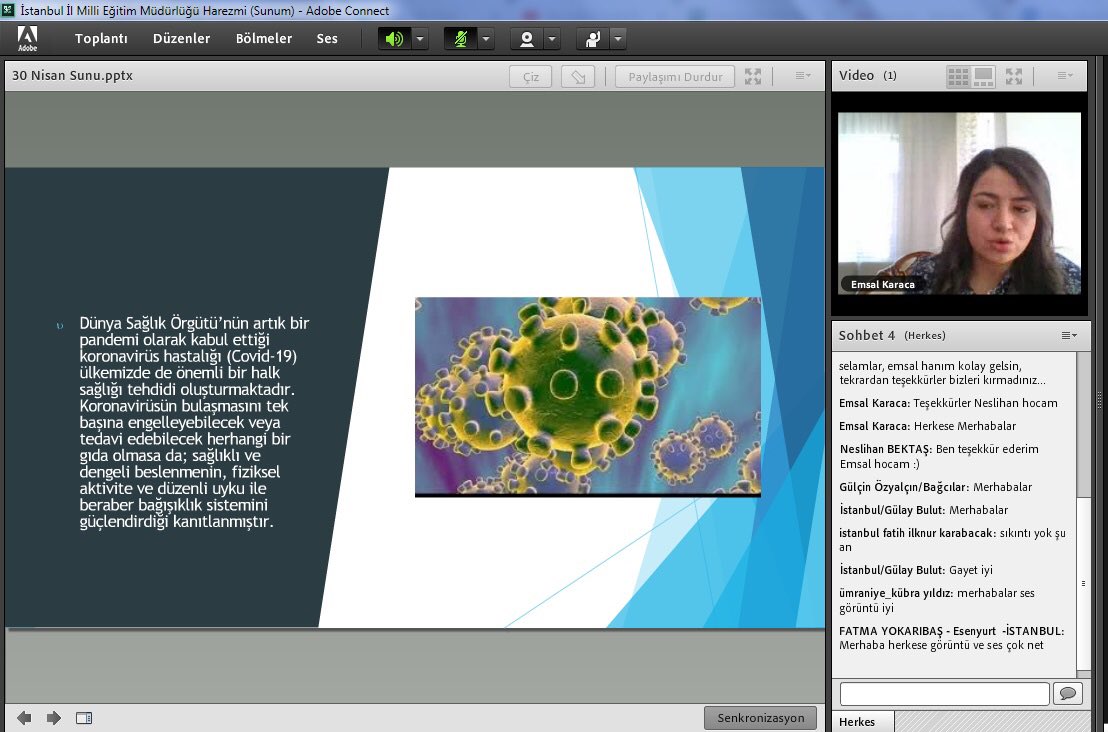Image resolution: width=1108 pixels, height=732 pixels.
Task: Switch video pod to filmstrip layout
Action: click(983, 76)
